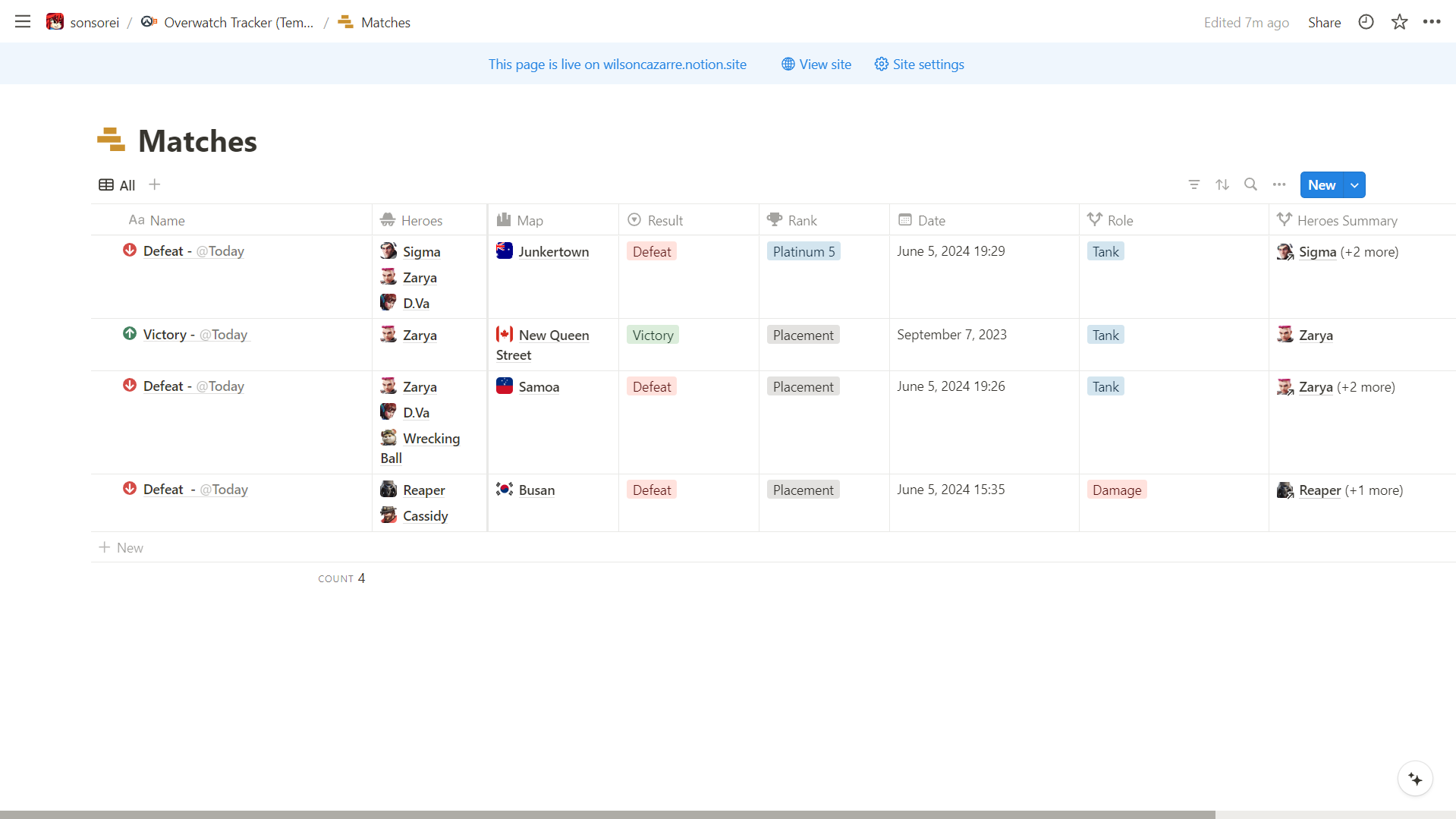The width and height of the screenshot is (1456, 819).
Task: Open View site link
Action: [x=816, y=64]
